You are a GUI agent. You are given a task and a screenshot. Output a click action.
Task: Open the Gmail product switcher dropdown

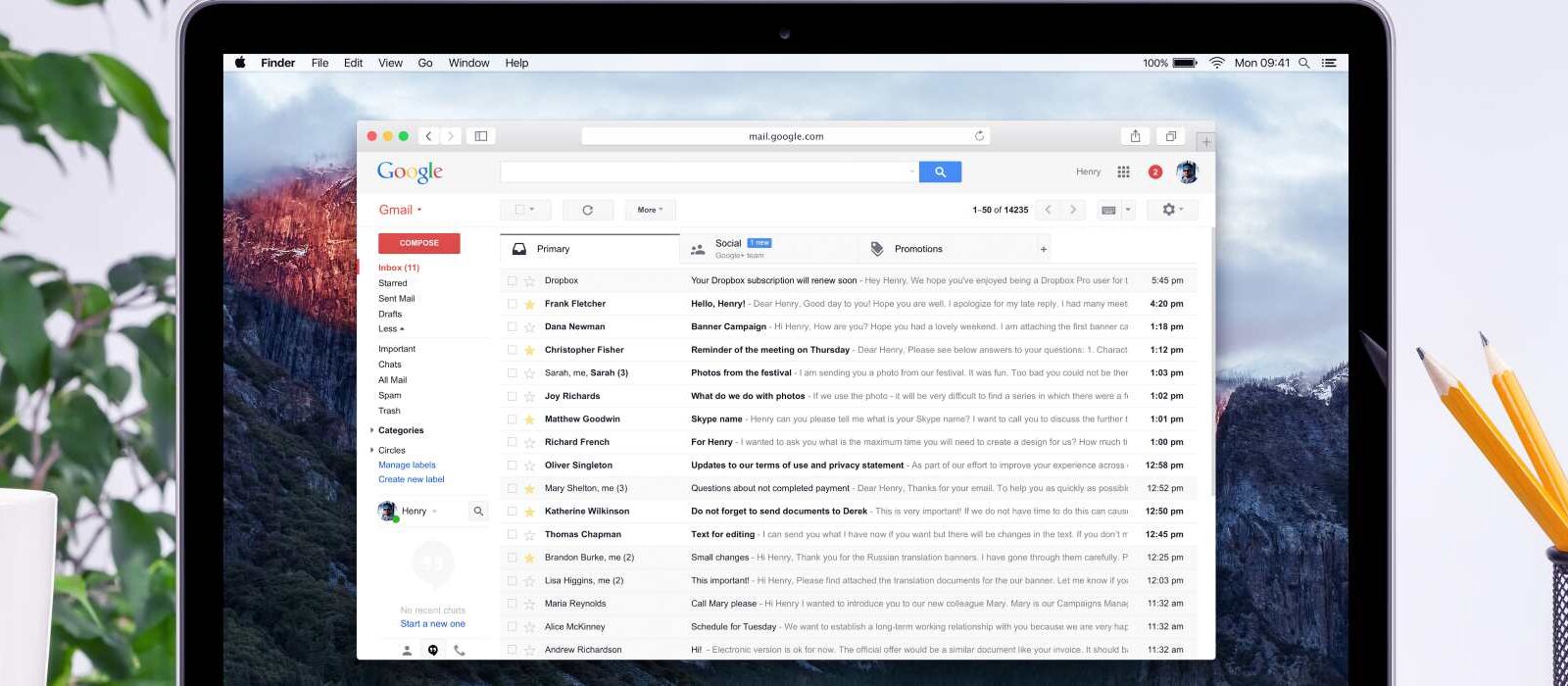(x=400, y=210)
